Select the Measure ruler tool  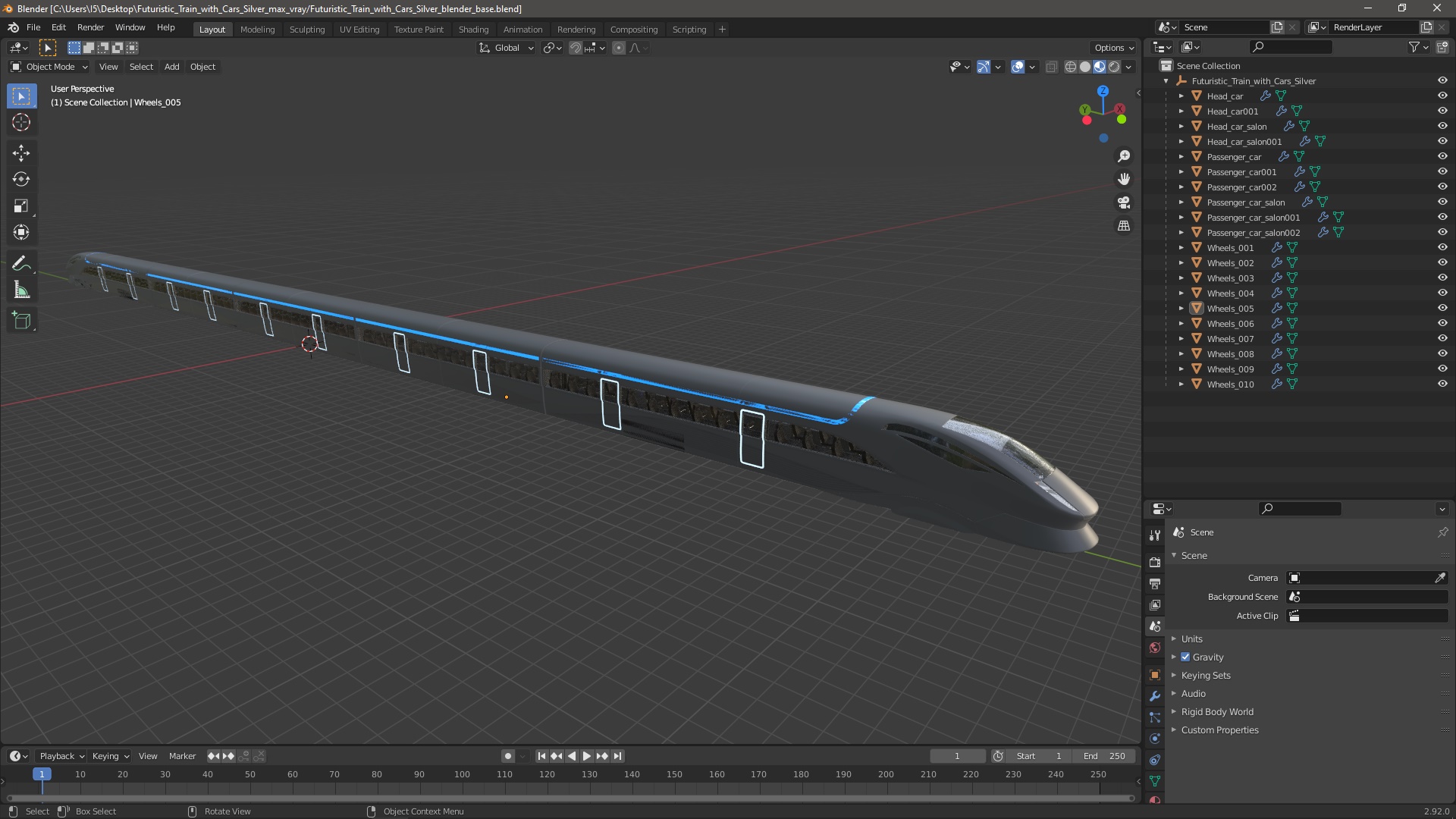[x=21, y=290]
